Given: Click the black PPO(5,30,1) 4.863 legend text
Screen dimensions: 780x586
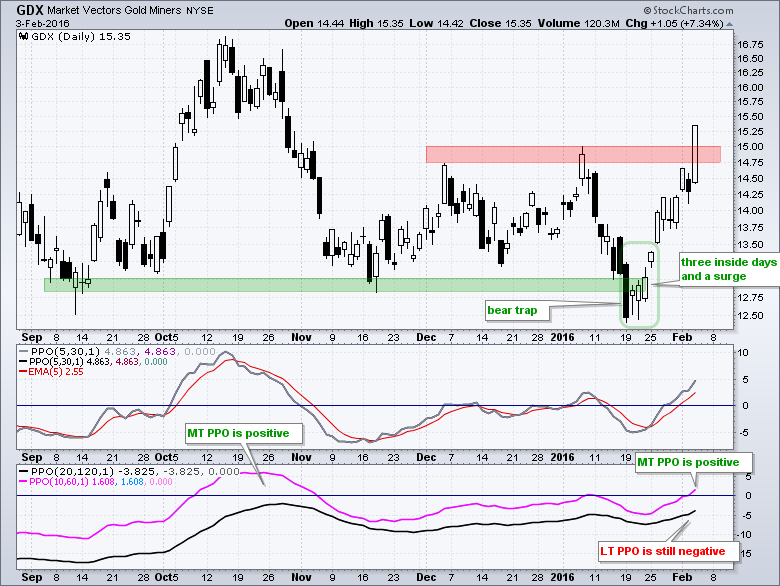Looking at the screenshot, I should tap(98, 362).
